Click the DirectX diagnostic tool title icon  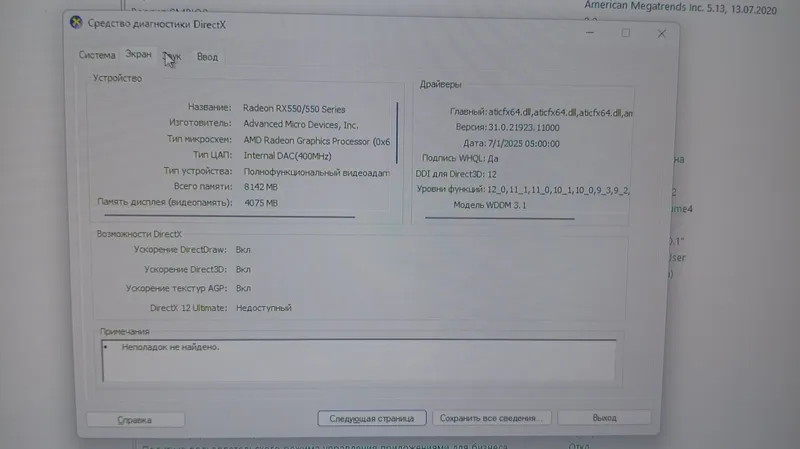click(x=76, y=22)
